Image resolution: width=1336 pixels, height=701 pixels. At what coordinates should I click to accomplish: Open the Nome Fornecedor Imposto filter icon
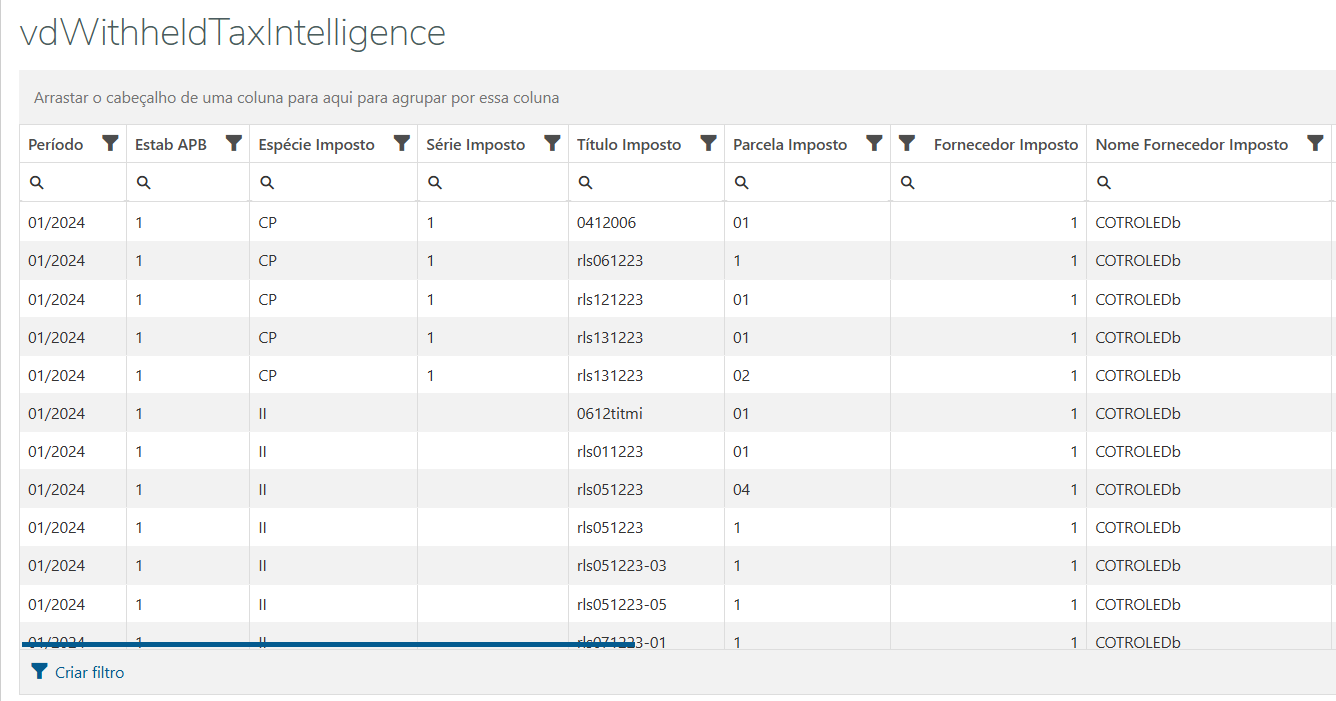pyautogui.click(x=1316, y=144)
